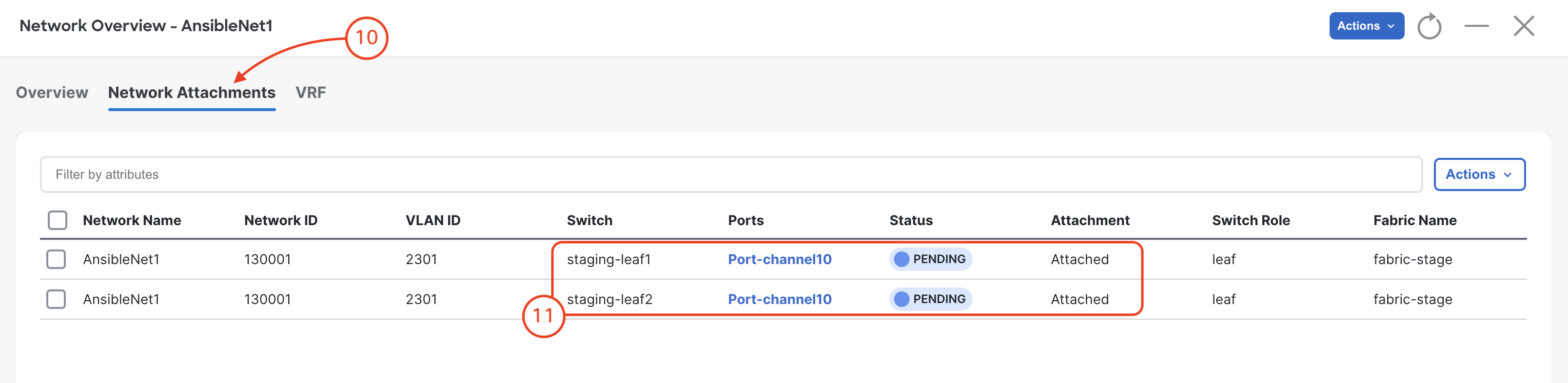Expand the outlined Actions dropdown beside filter
Image resolution: width=1568 pixels, height=383 pixels.
pos(1479,174)
